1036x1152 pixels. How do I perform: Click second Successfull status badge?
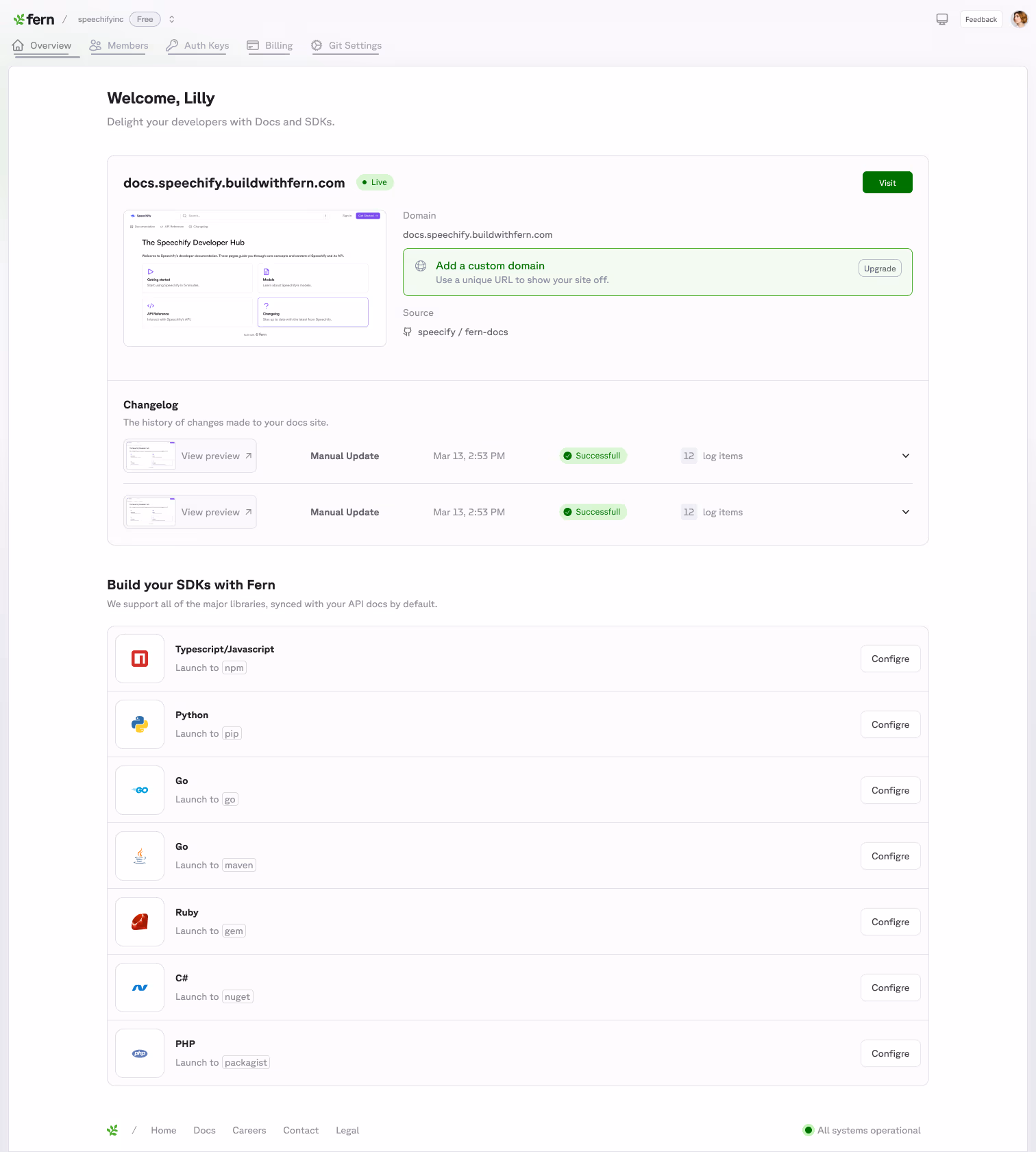click(x=593, y=512)
